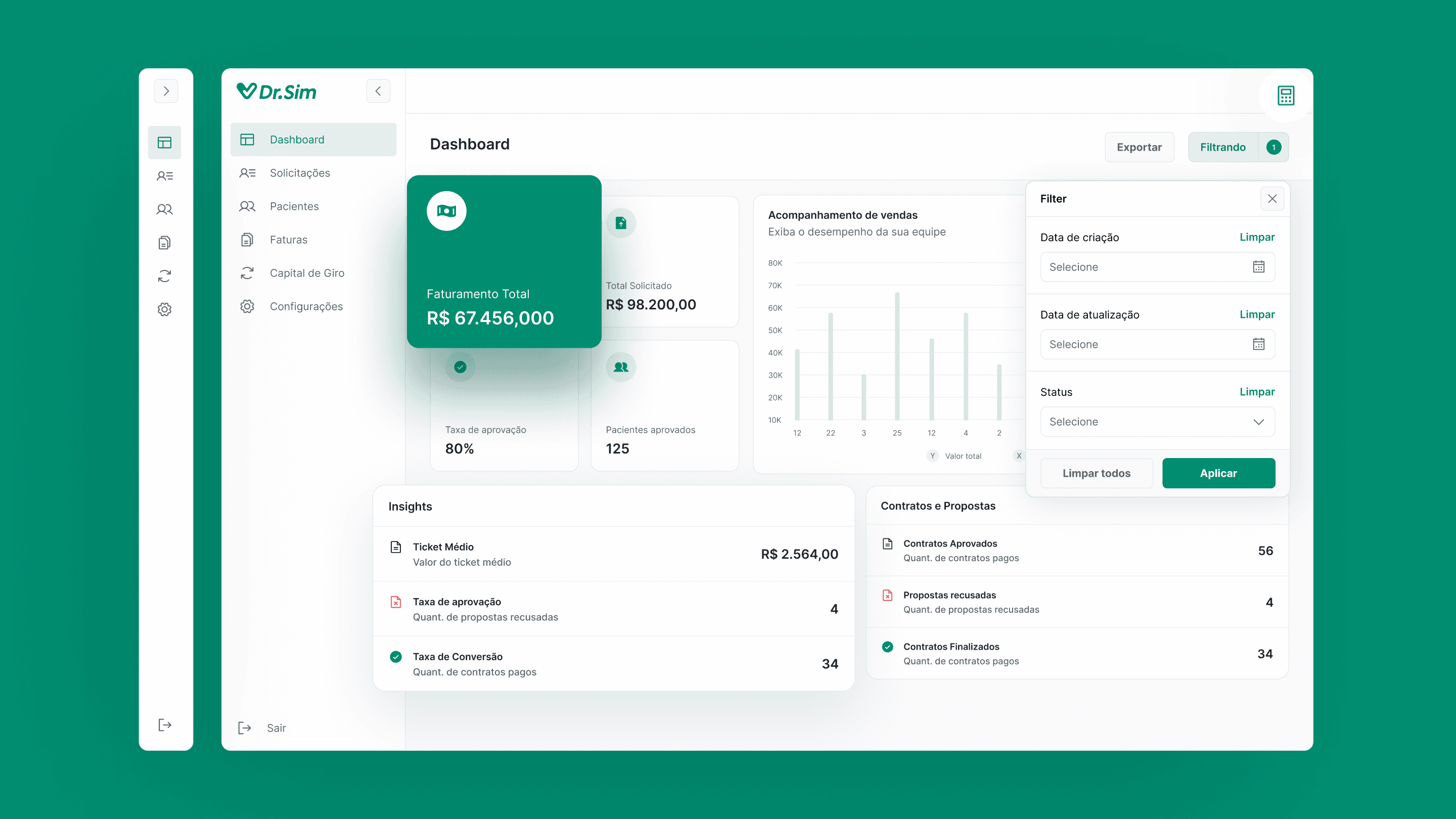Open Solicitações in the sidebar menu

point(300,173)
